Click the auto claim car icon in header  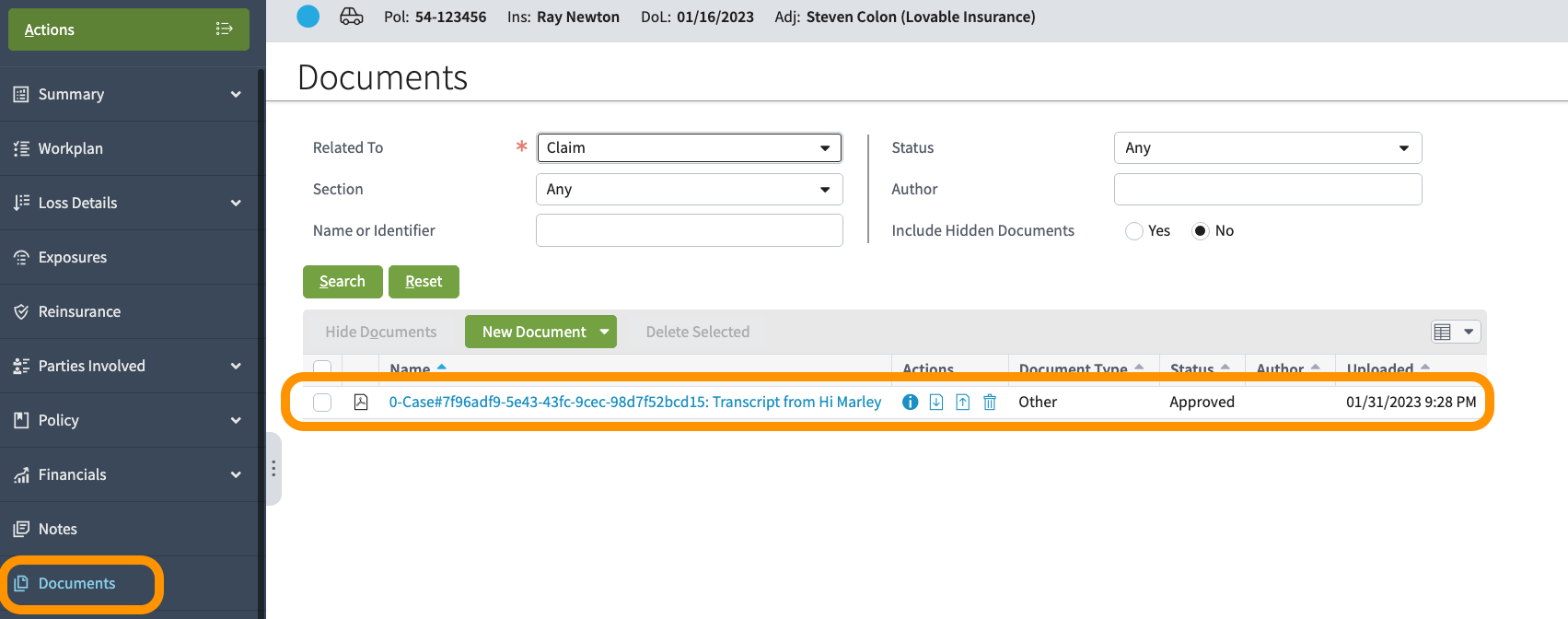point(352,17)
